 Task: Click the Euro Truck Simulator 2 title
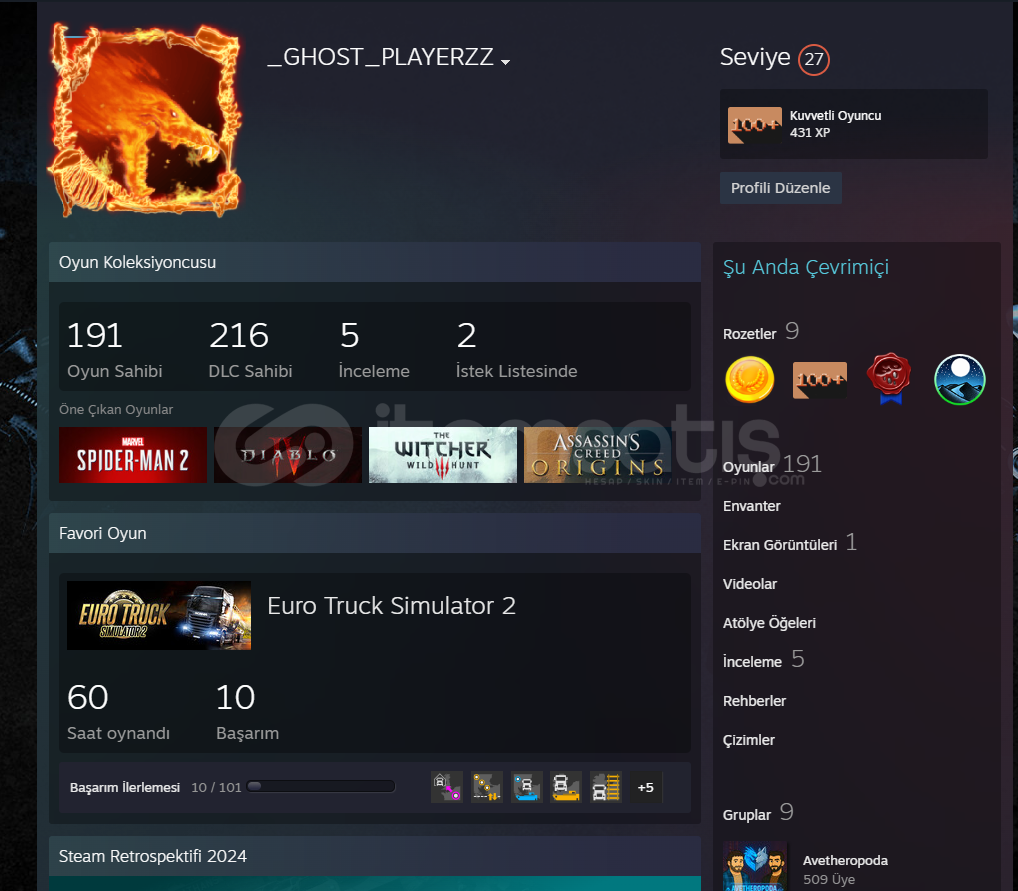(x=391, y=606)
